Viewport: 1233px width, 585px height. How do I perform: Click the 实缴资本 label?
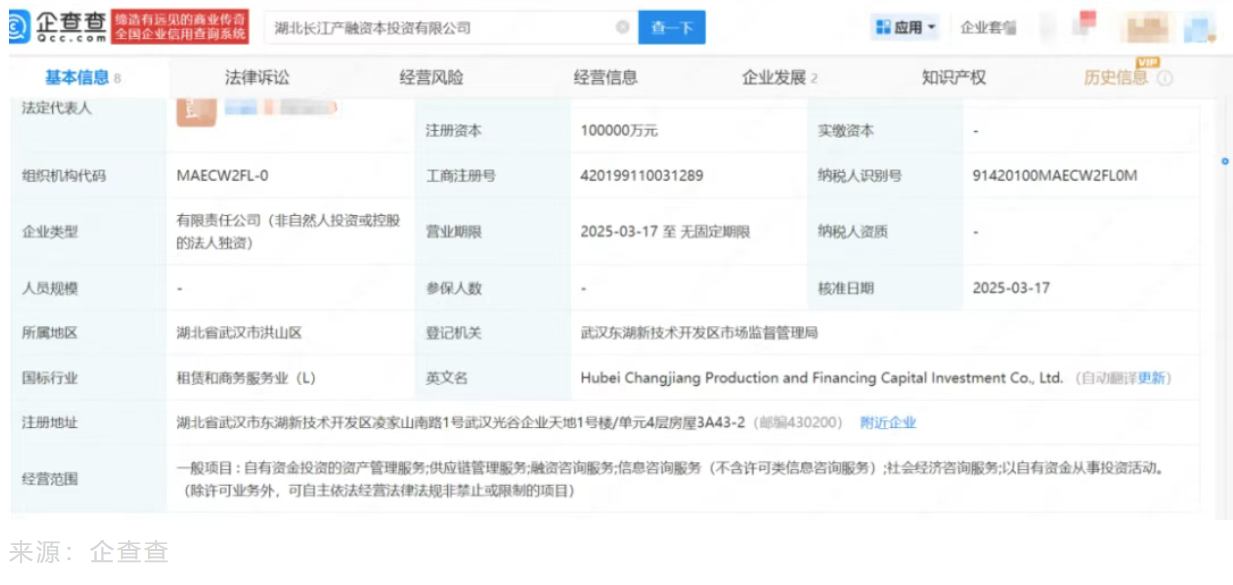tap(846, 131)
